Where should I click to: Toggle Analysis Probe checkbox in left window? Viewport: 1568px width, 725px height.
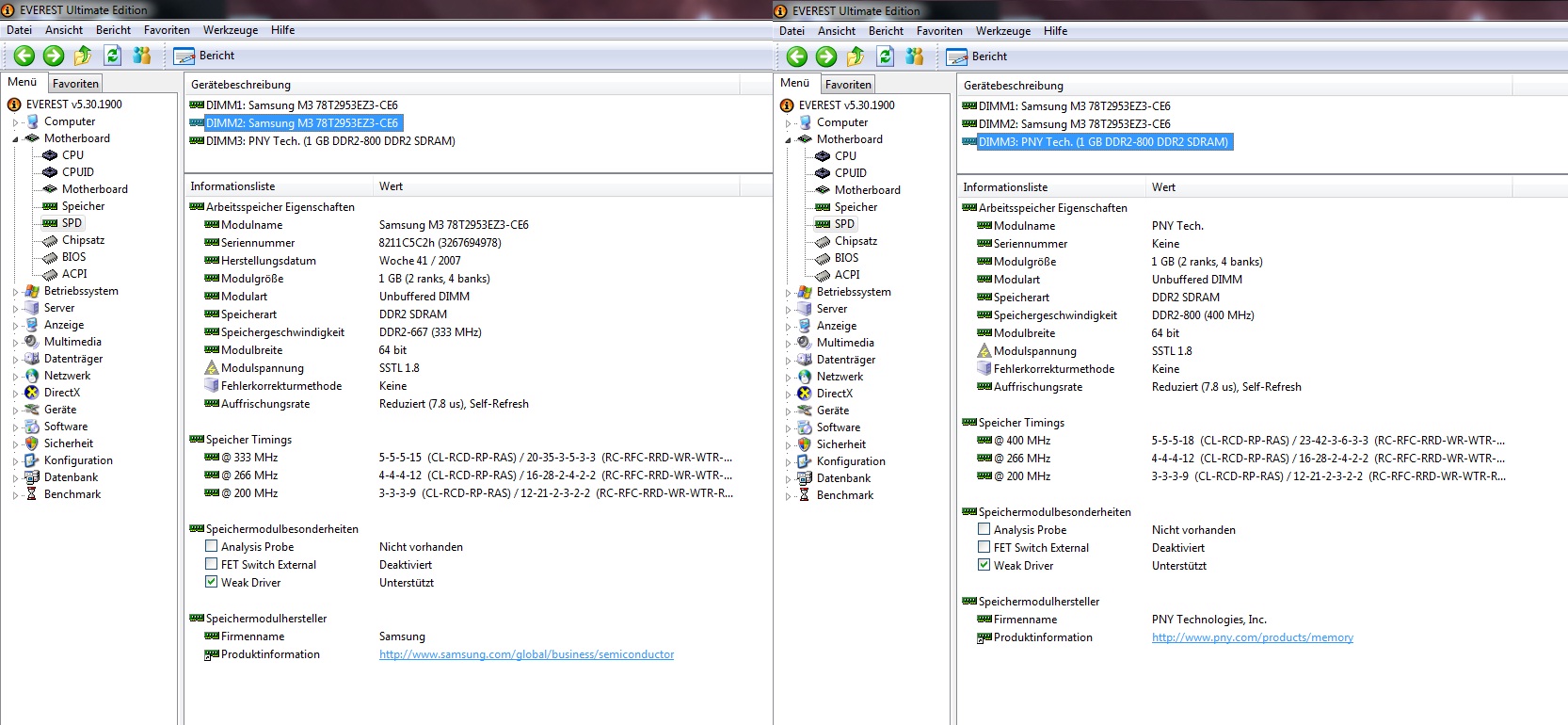click(212, 546)
